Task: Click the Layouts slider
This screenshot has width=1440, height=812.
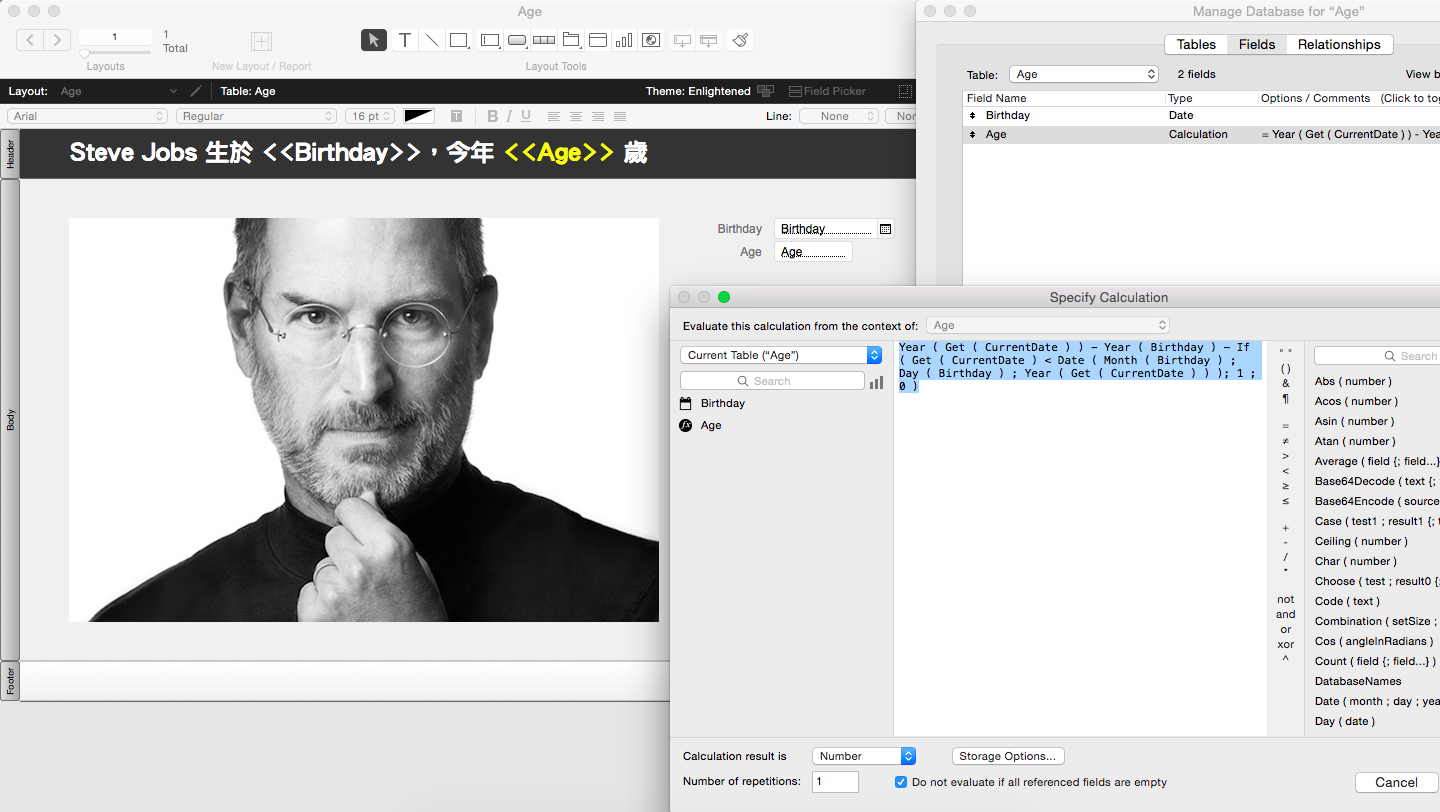Action: tap(114, 53)
